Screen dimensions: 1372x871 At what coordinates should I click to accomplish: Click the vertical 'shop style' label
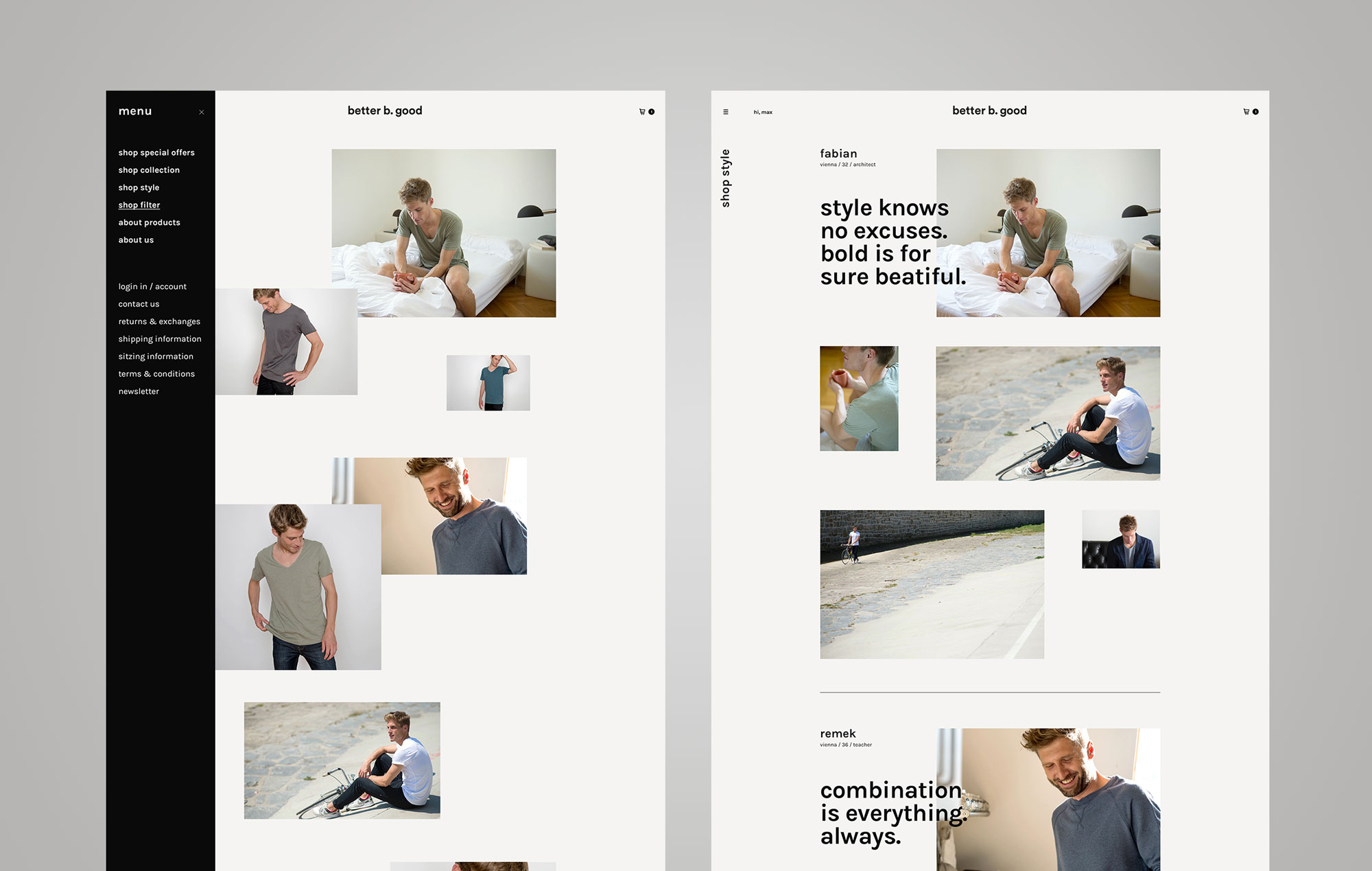[x=726, y=178]
